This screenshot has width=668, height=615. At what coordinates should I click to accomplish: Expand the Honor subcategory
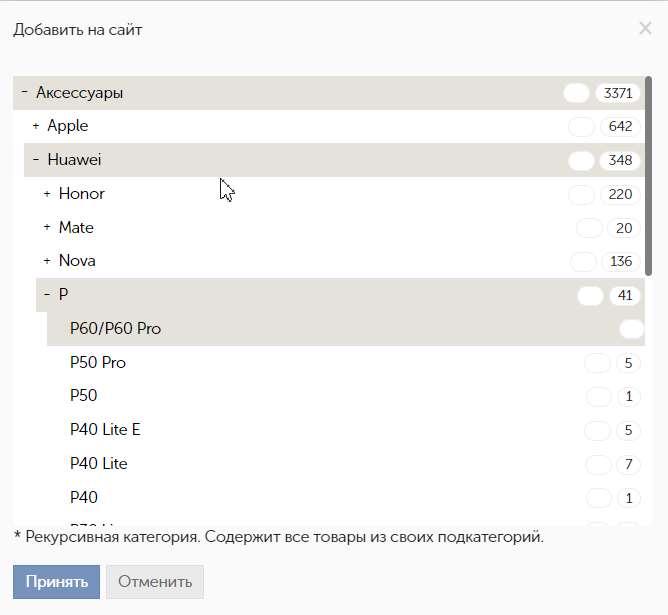[47, 194]
